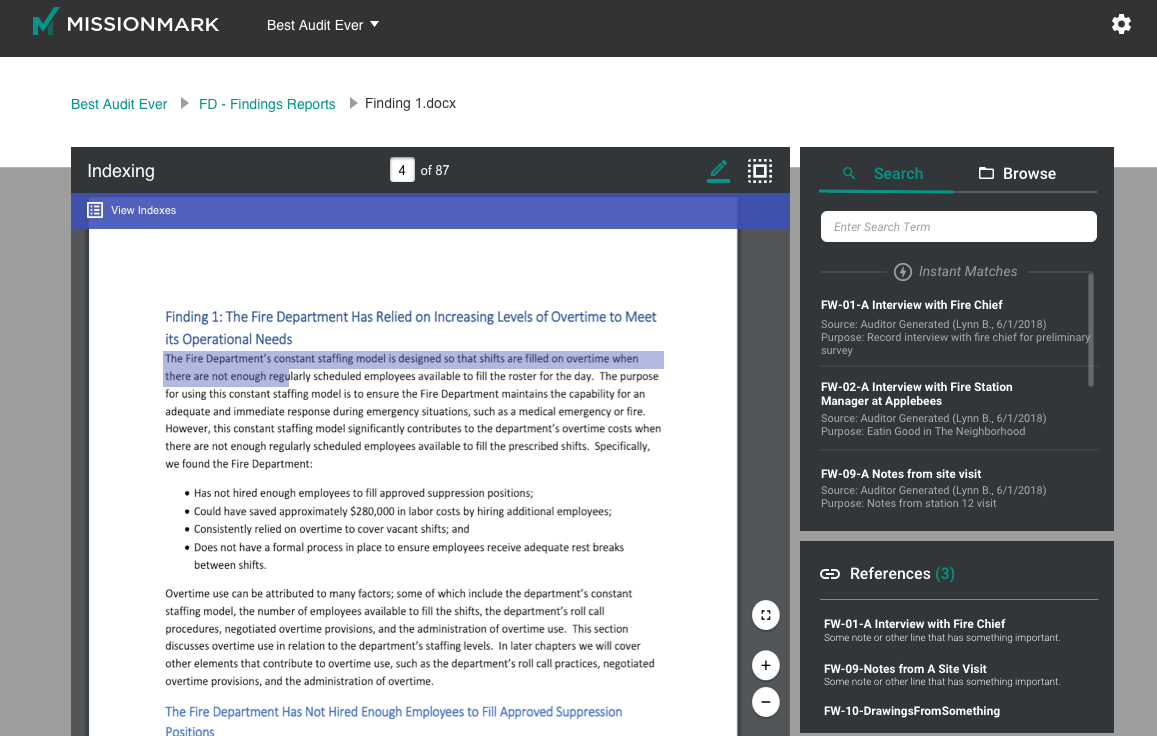Click the Finding 1 heading in document
This screenshot has height=736, width=1157.
(410, 328)
